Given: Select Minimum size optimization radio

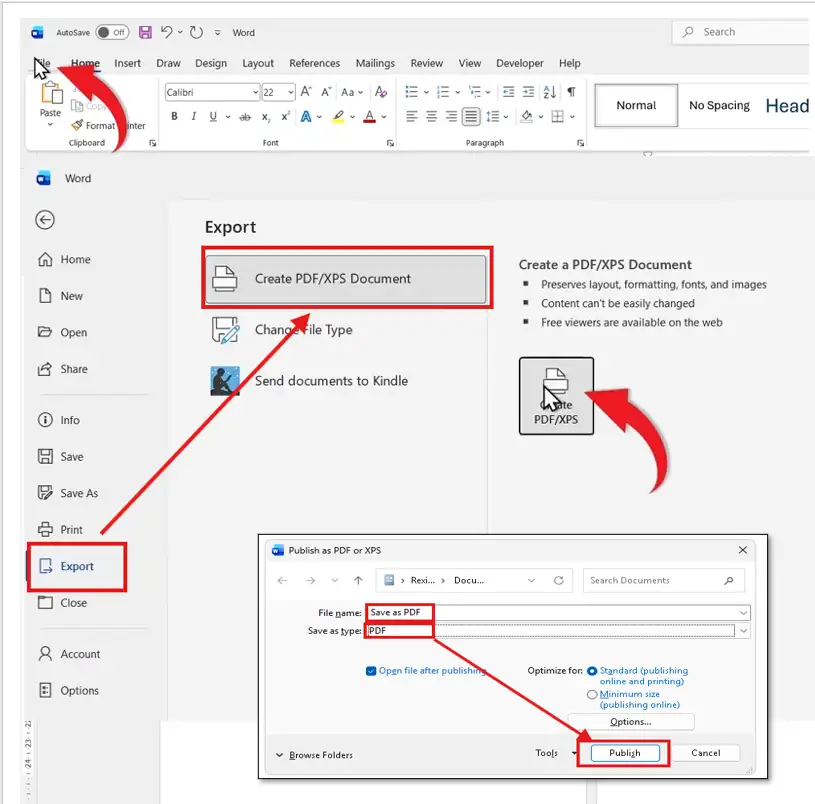Looking at the screenshot, I should pos(591,694).
